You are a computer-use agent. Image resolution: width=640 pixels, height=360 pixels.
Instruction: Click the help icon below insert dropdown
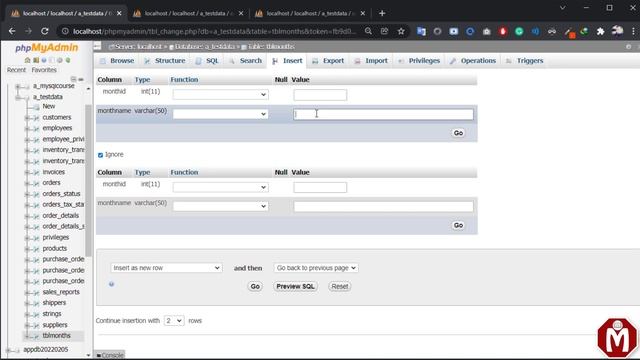[x=111, y=284]
